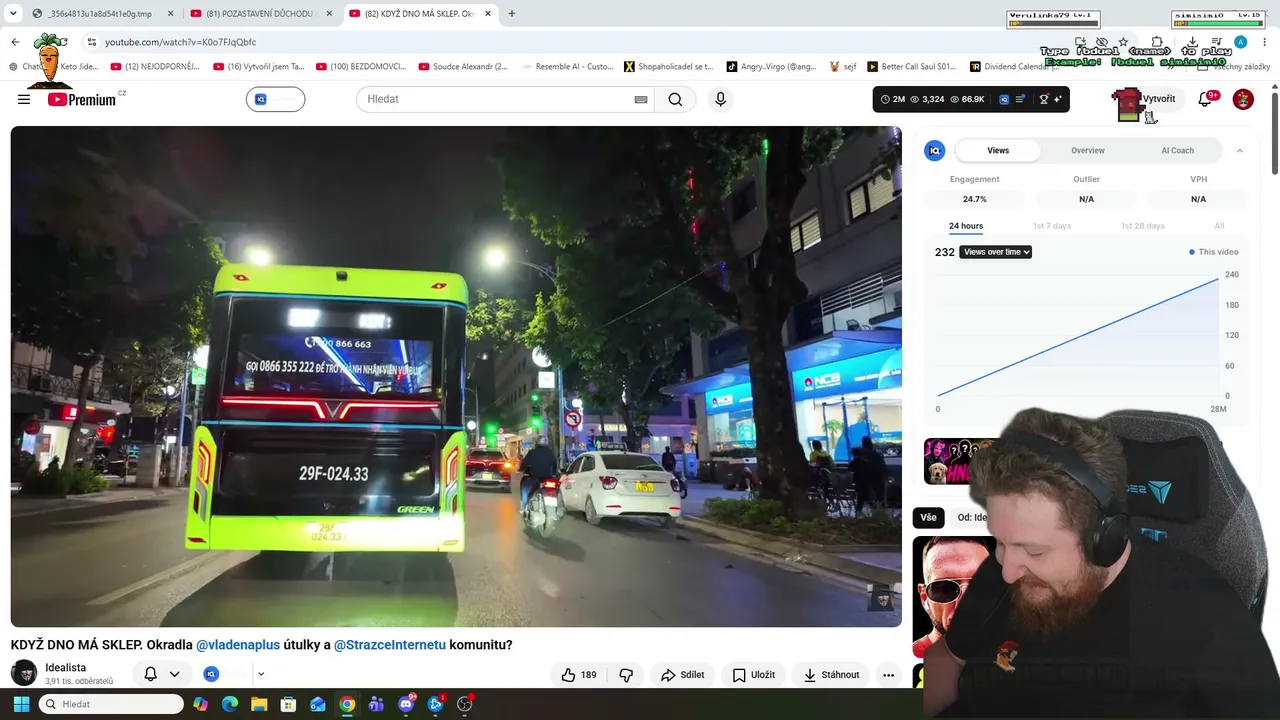
Task: Open YouTube notifications bell
Action: pos(1206,99)
